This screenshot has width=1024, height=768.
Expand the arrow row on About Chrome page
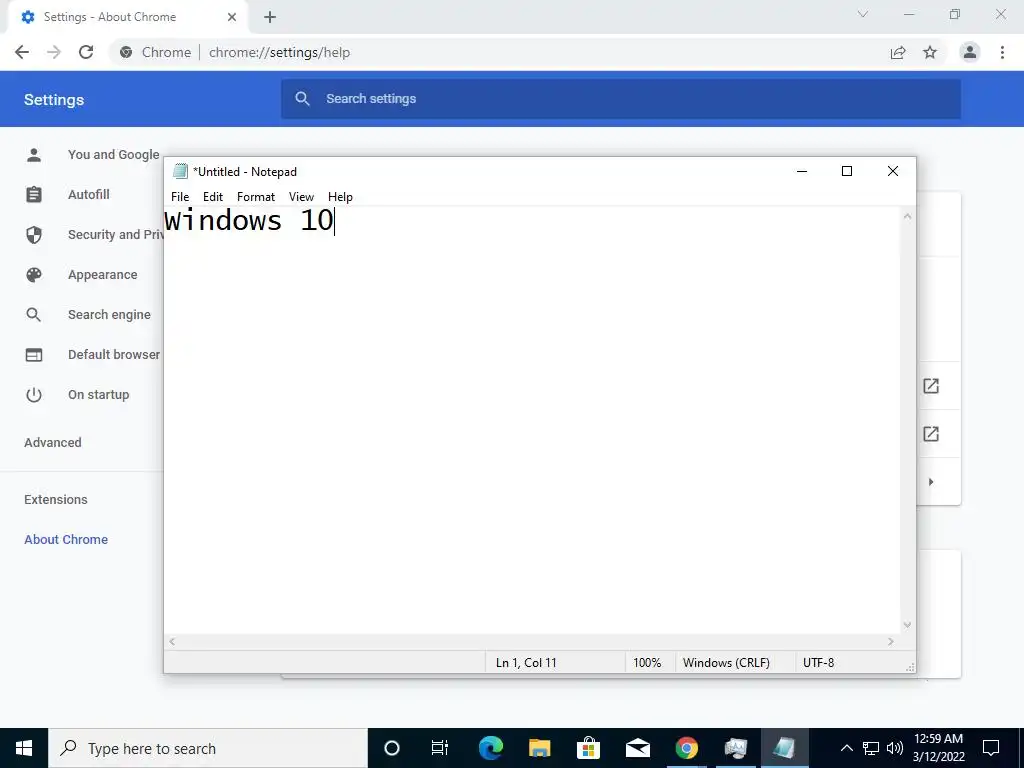coord(931,482)
